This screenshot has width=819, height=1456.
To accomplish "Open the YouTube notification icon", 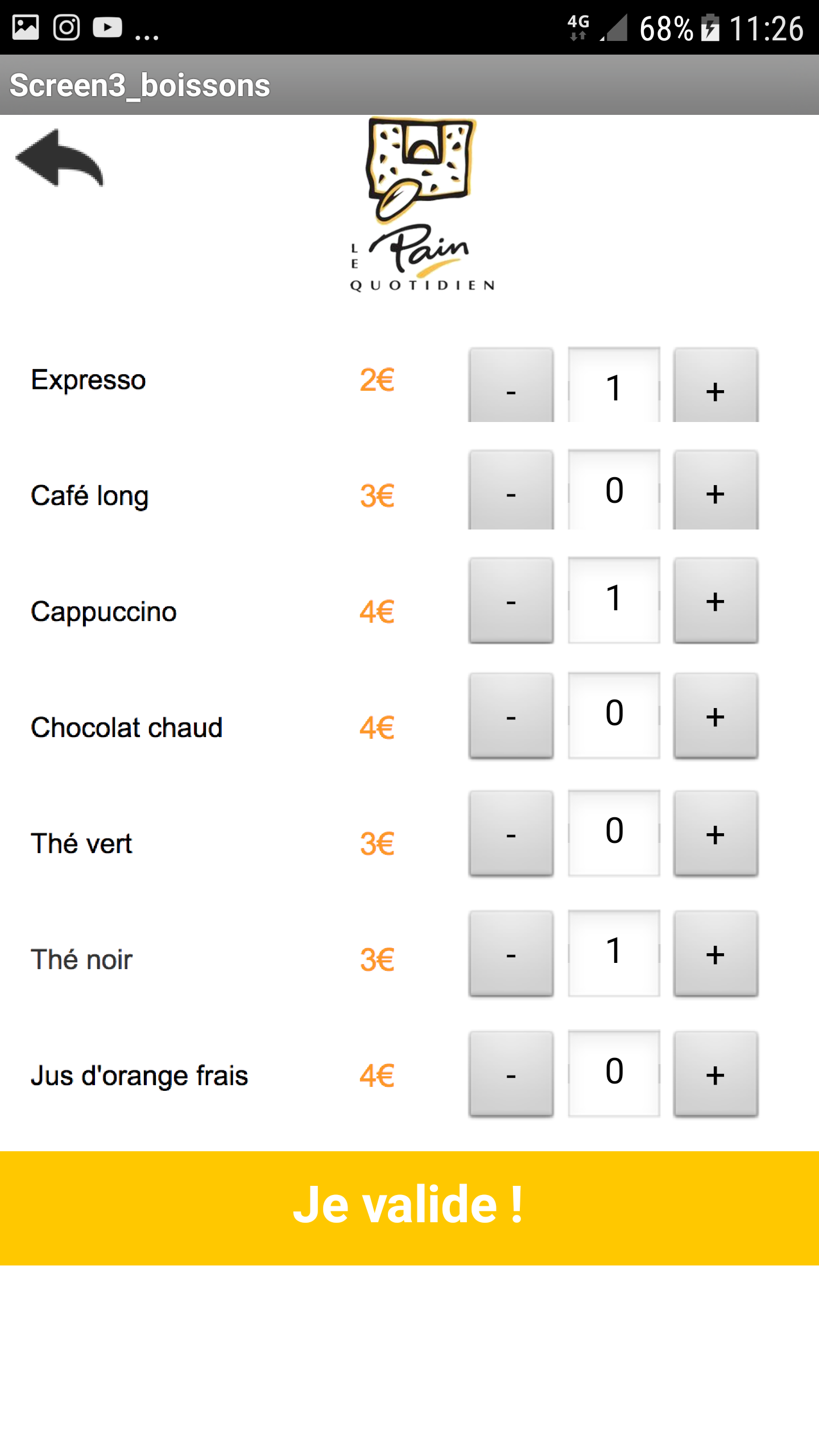I will (107, 27).
